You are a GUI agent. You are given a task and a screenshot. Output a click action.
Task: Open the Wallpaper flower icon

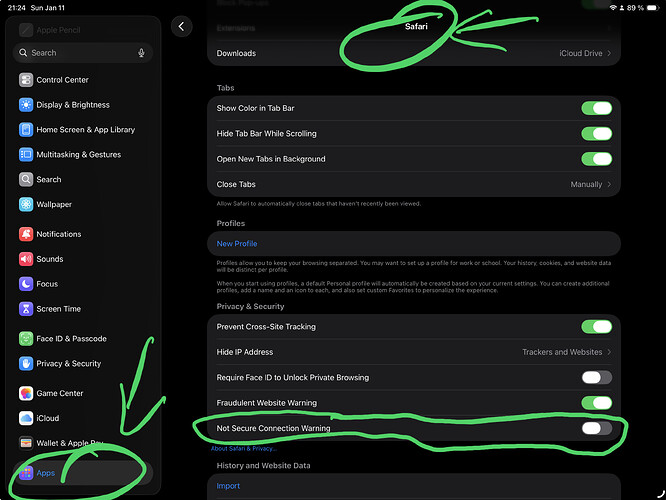tap(26, 204)
